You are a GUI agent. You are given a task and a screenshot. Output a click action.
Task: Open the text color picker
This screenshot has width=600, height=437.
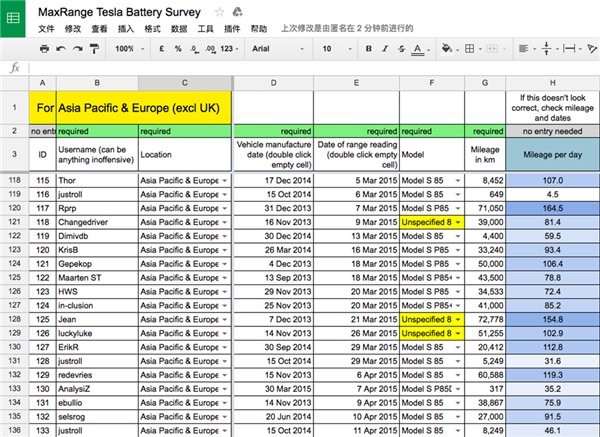(420, 49)
